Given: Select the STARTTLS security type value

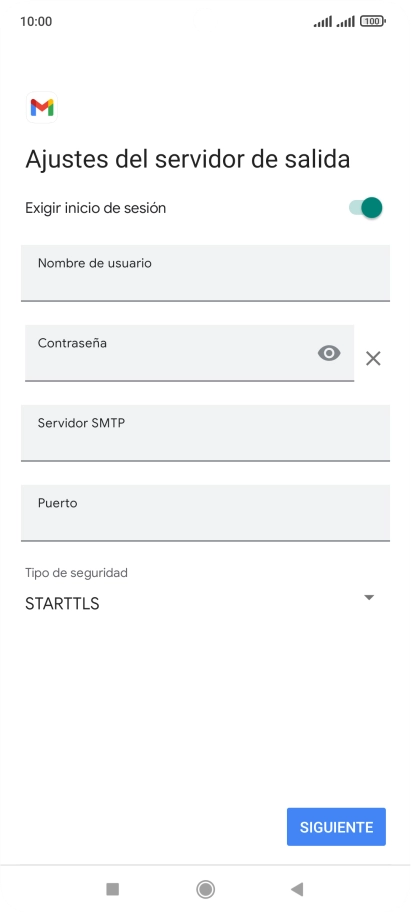Looking at the screenshot, I should coord(62,604).
